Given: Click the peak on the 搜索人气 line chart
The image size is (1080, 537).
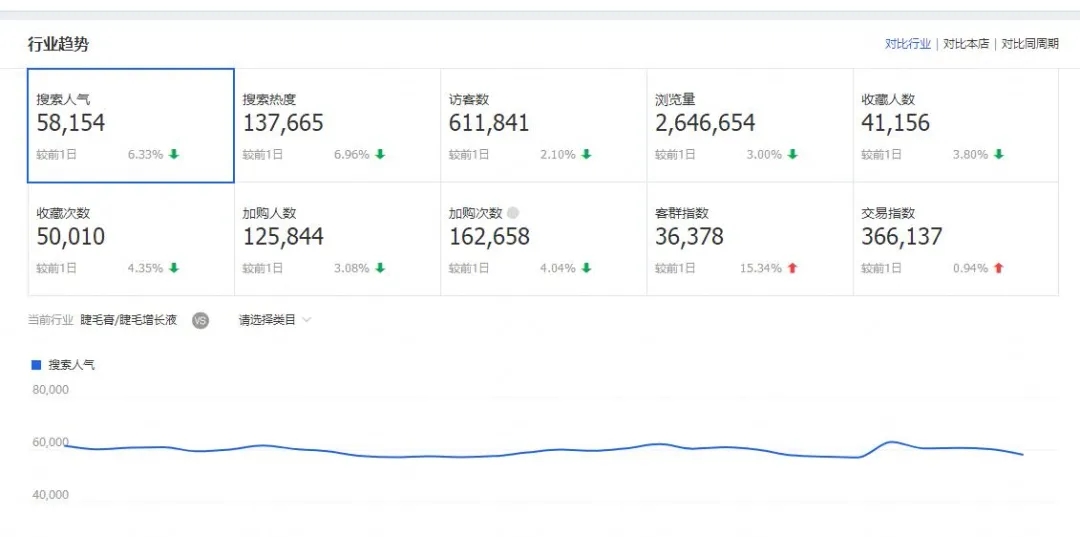Looking at the screenshot, I should pyautogui.click(x=891, y=441).
